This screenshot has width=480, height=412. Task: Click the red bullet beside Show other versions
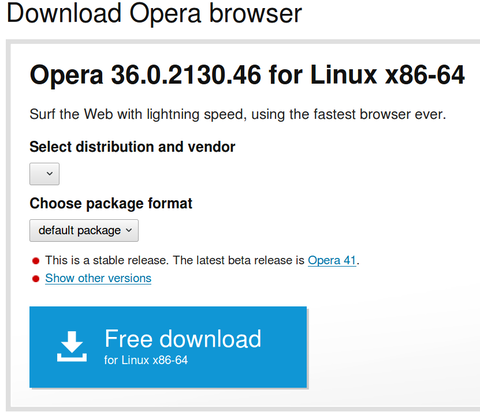coord(36,278)
